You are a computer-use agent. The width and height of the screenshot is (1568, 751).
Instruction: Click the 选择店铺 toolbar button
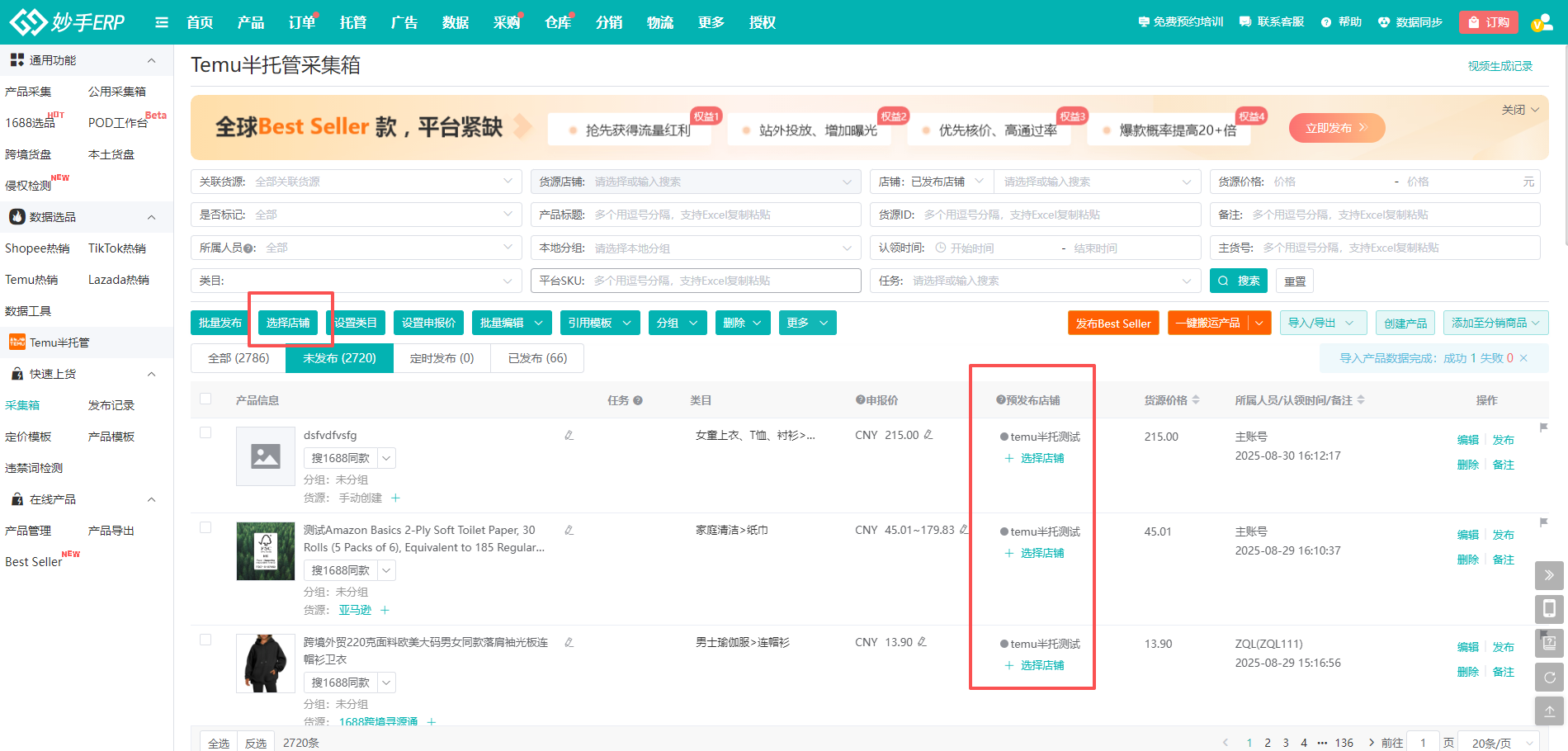click(288, 323)
